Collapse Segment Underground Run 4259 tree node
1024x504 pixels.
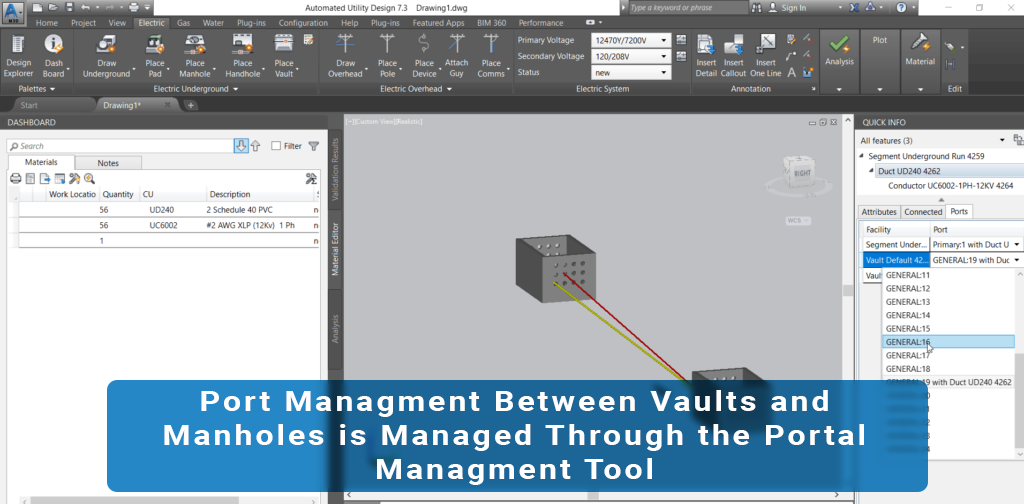[861, 157]
